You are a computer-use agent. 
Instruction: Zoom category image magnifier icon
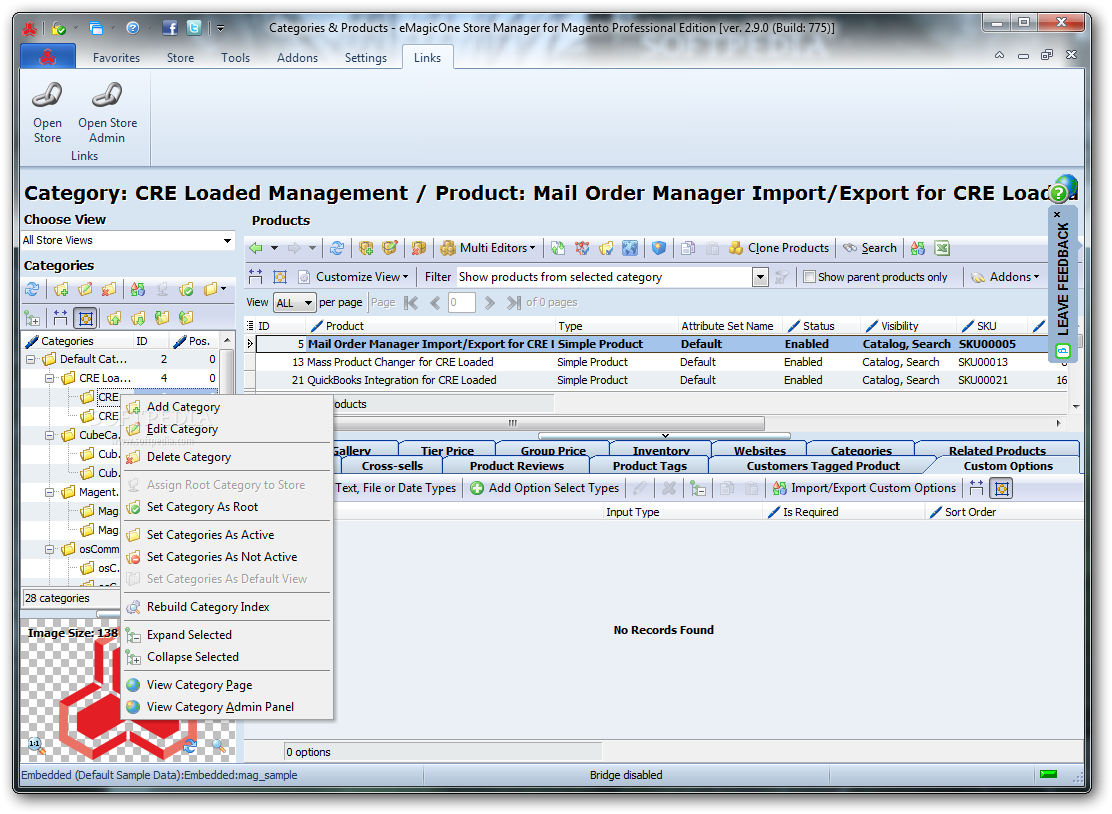[x=218, y=745]
